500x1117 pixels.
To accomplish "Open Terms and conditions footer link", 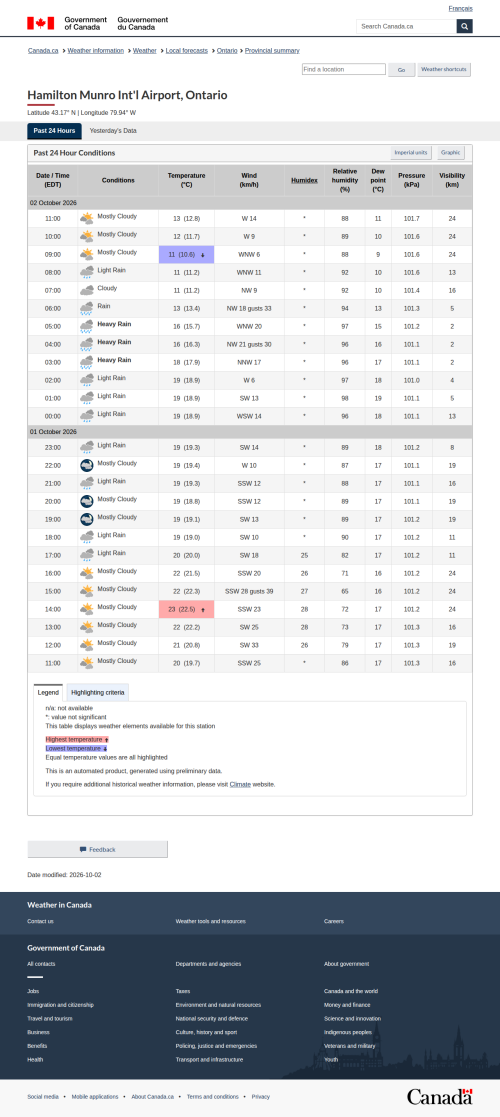I will coord(213,1096).
